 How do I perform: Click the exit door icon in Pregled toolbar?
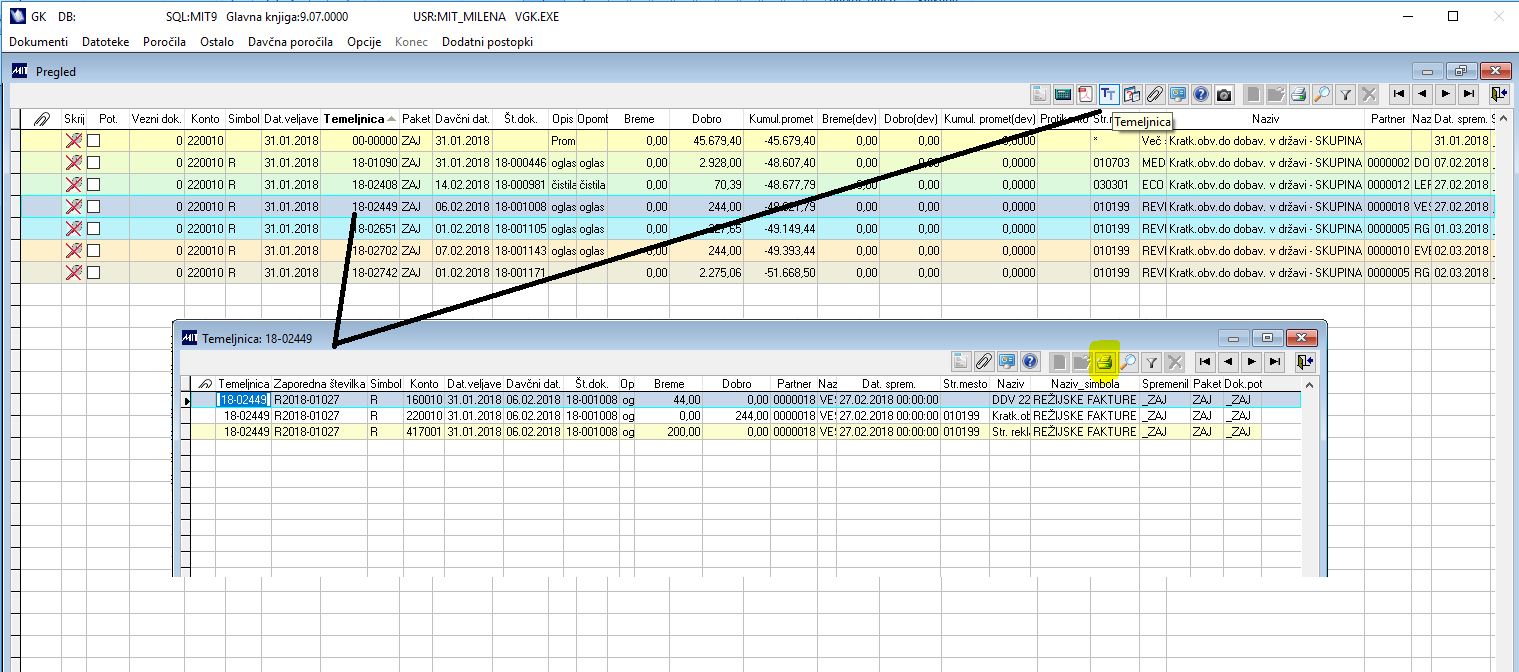coord(1497,95)
